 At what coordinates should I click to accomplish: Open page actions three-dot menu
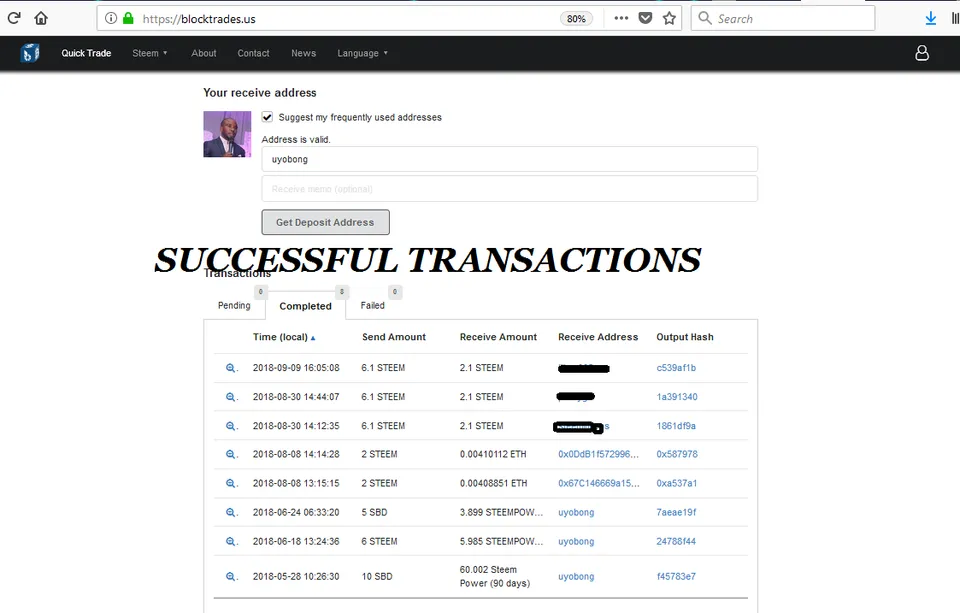(621, 18)
